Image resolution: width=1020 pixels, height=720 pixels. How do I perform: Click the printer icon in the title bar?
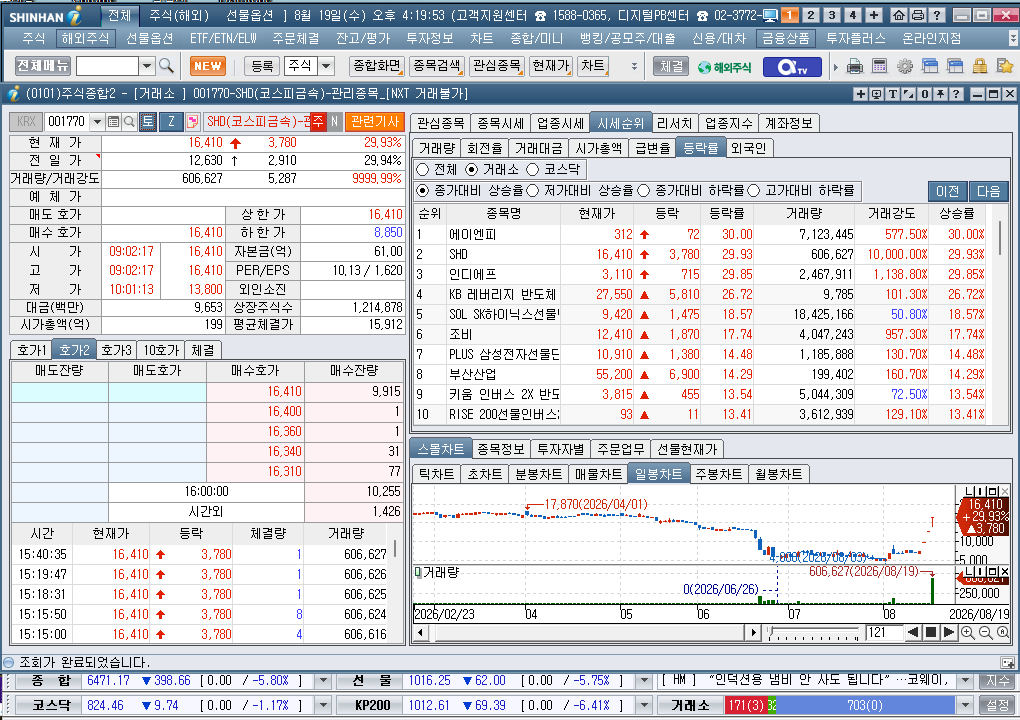point(917,15)
